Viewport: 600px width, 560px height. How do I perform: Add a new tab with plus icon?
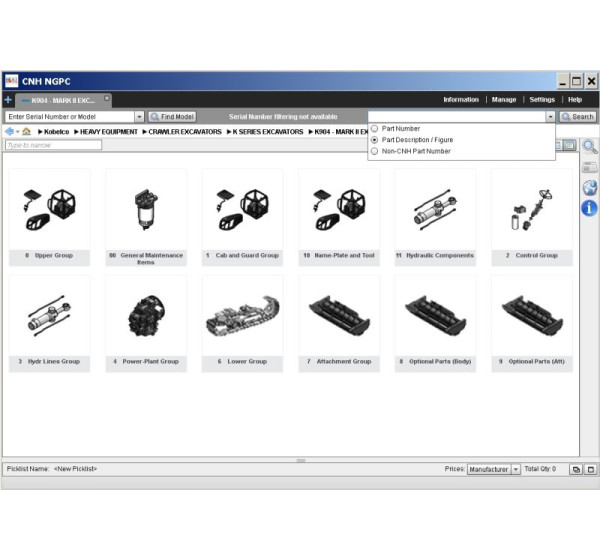tap(8, 100)
